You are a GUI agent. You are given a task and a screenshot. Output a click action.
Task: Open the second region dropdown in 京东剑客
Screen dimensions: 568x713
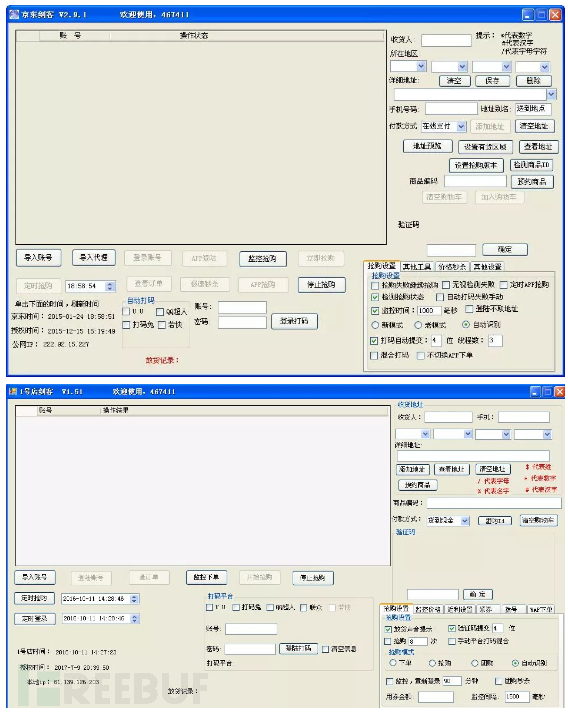click(462, 67)
